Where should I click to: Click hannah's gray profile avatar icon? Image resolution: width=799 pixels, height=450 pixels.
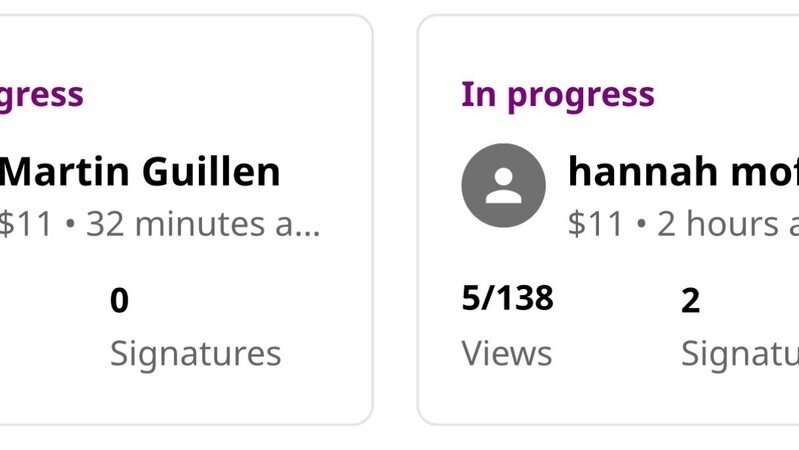[x=503, y=186]
